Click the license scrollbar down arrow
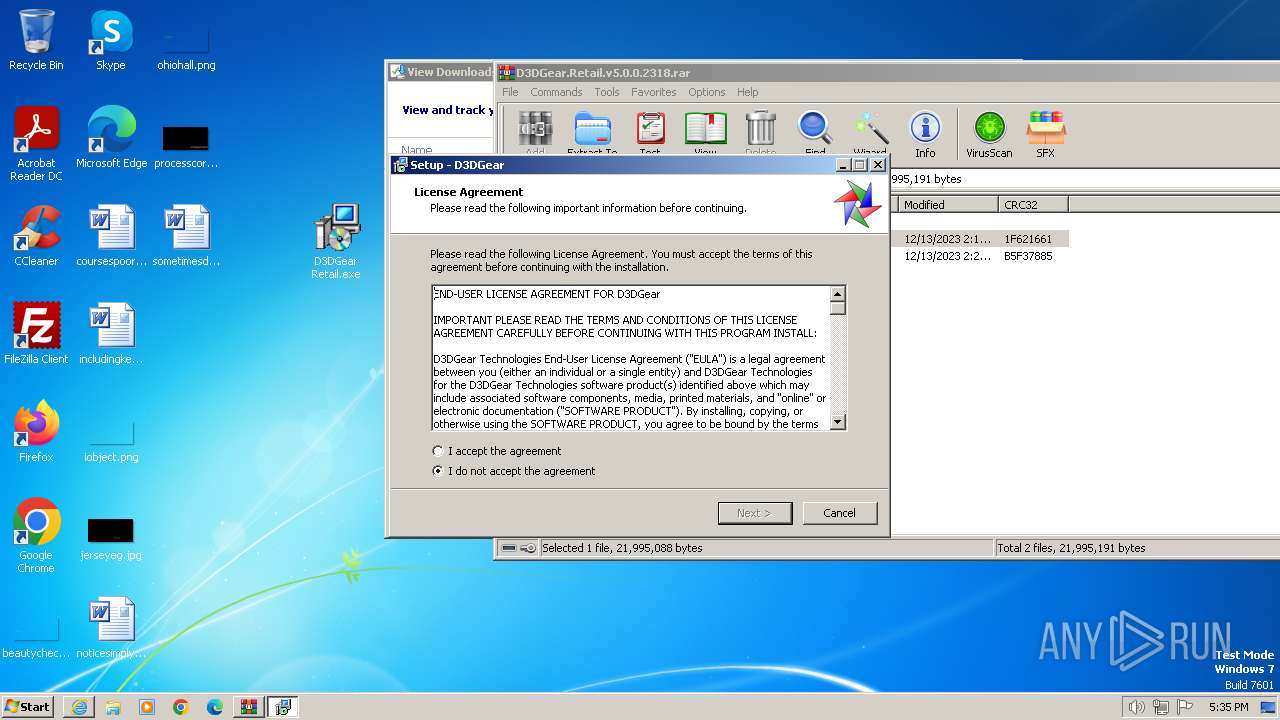 point(838,422)
